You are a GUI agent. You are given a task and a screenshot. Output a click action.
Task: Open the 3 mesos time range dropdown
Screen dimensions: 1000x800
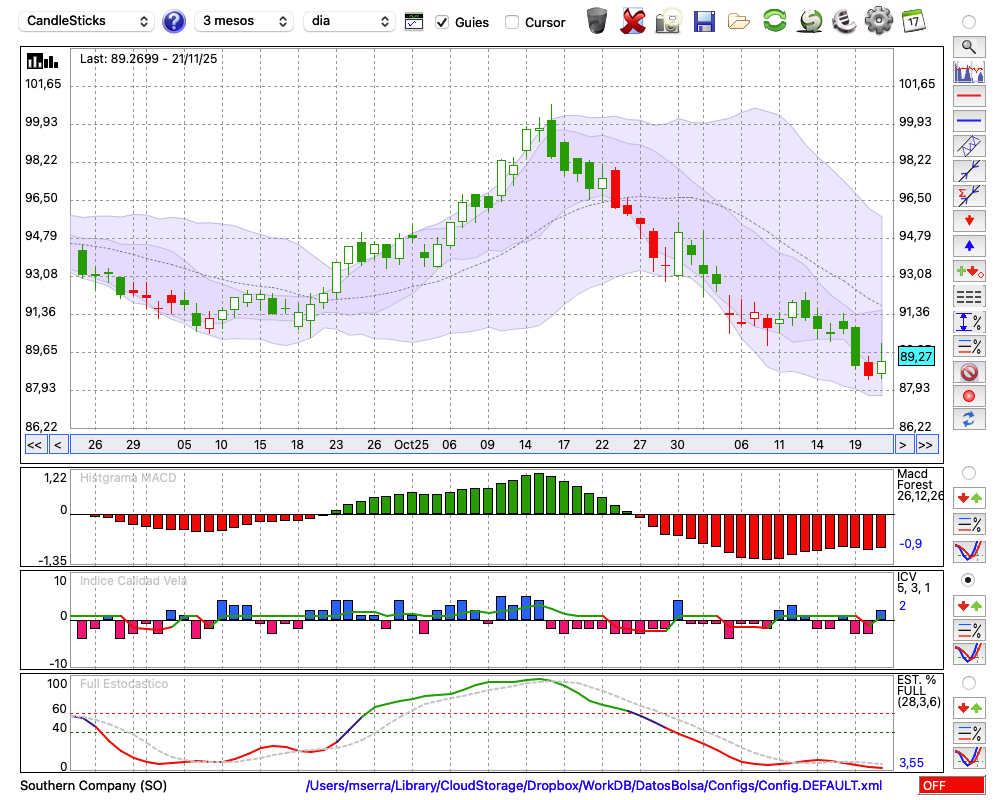coord(243,21)
